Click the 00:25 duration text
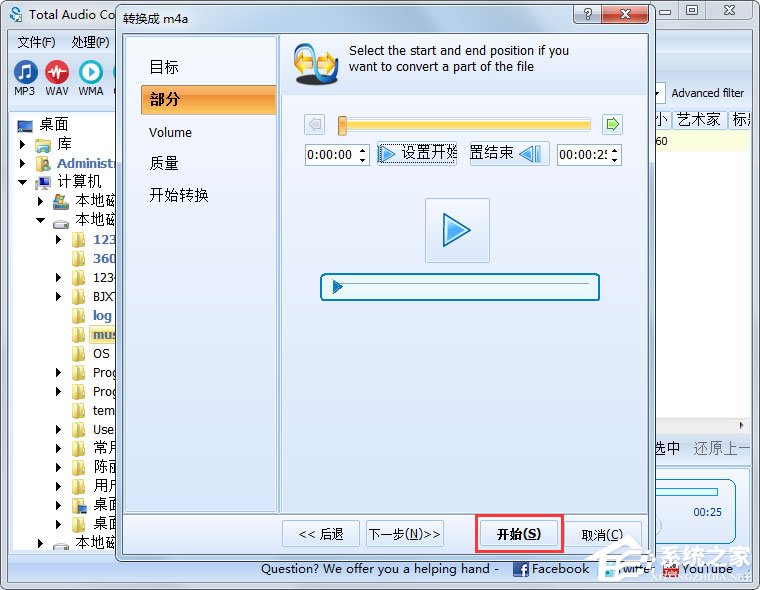 click(707, 512)
